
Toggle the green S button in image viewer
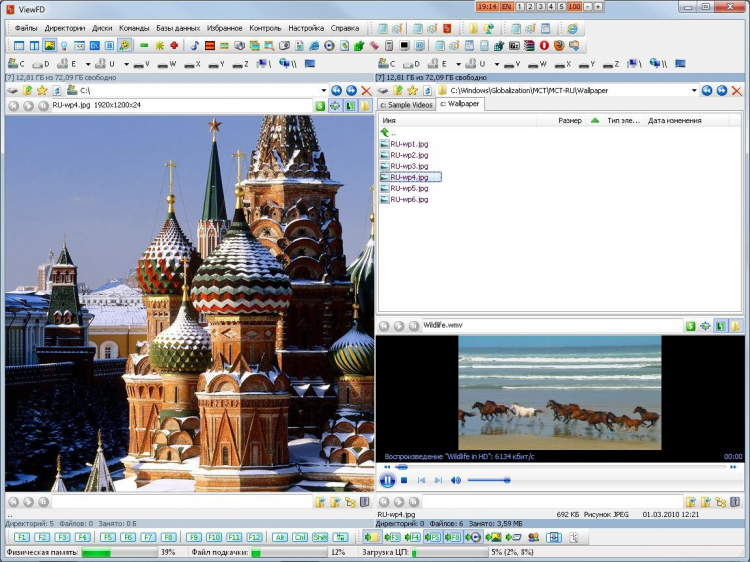coord(320,106)
